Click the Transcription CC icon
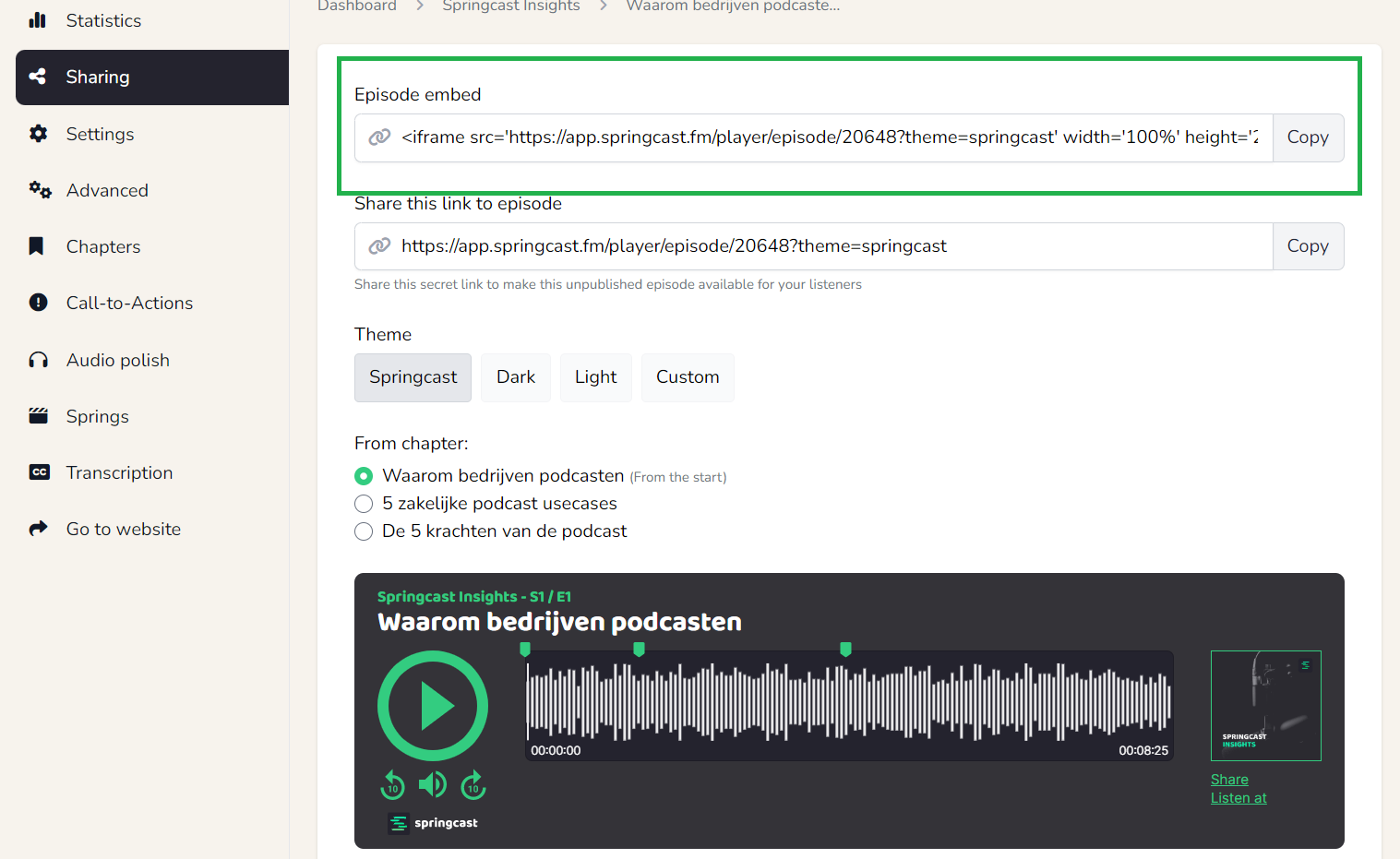 [x=39, y=472]
